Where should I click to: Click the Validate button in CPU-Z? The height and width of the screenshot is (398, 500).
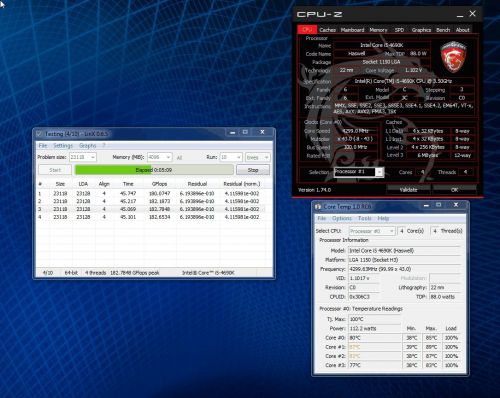[408, 190]
